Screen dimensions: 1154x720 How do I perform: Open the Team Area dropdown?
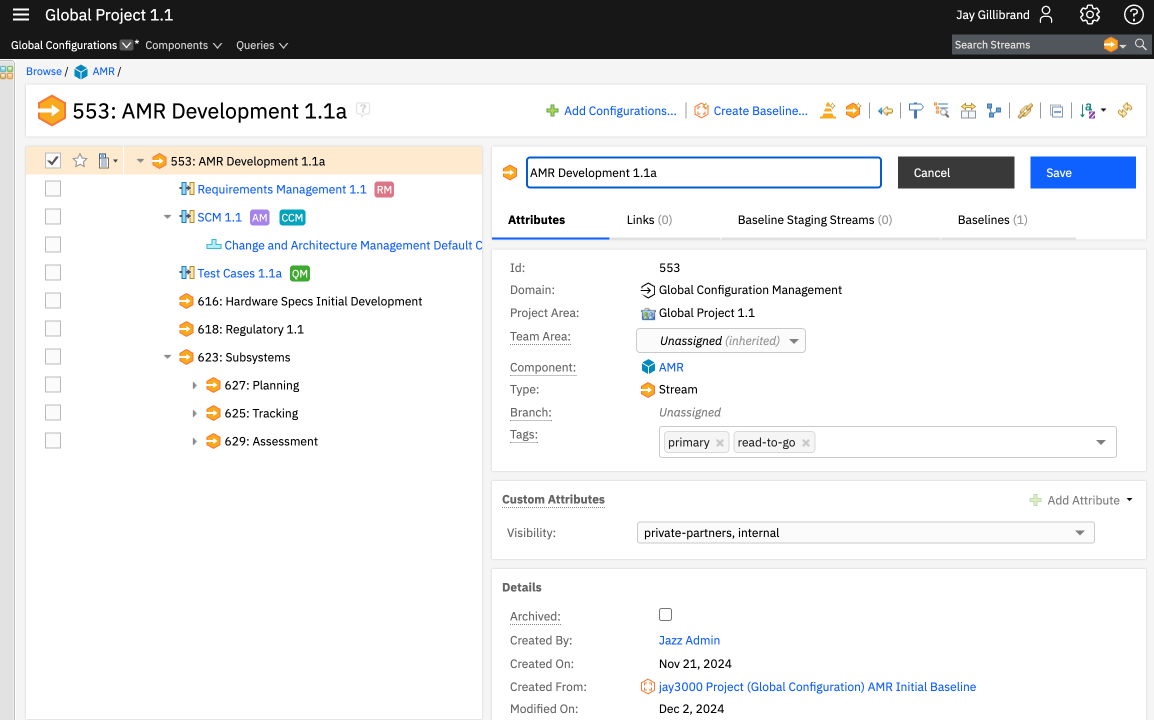click(x=721, y=340)
